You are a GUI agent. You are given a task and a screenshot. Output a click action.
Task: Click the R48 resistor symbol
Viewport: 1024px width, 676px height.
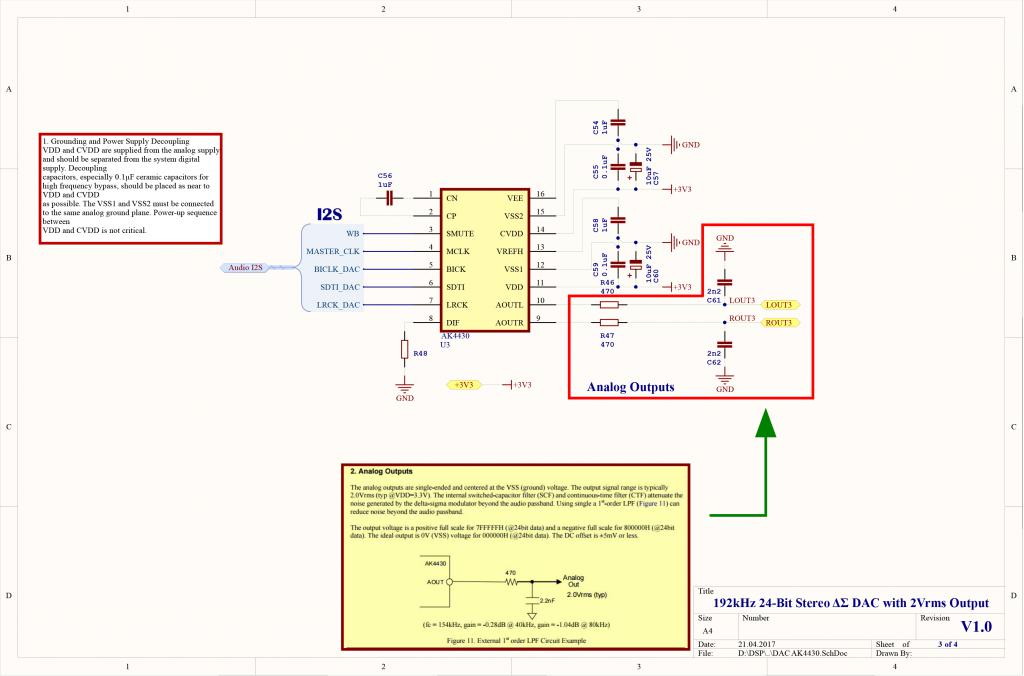[405, 350]
